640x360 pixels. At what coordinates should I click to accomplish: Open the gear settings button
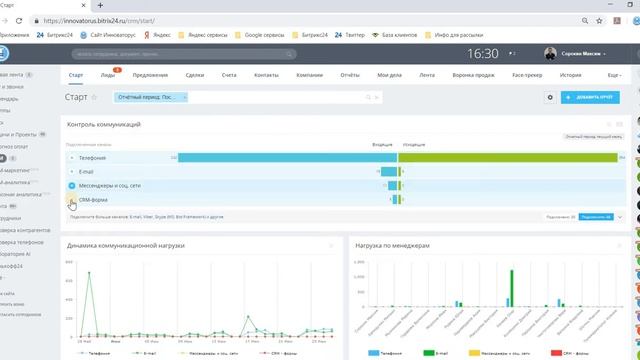pyautogui.click(x=550, y=97)
